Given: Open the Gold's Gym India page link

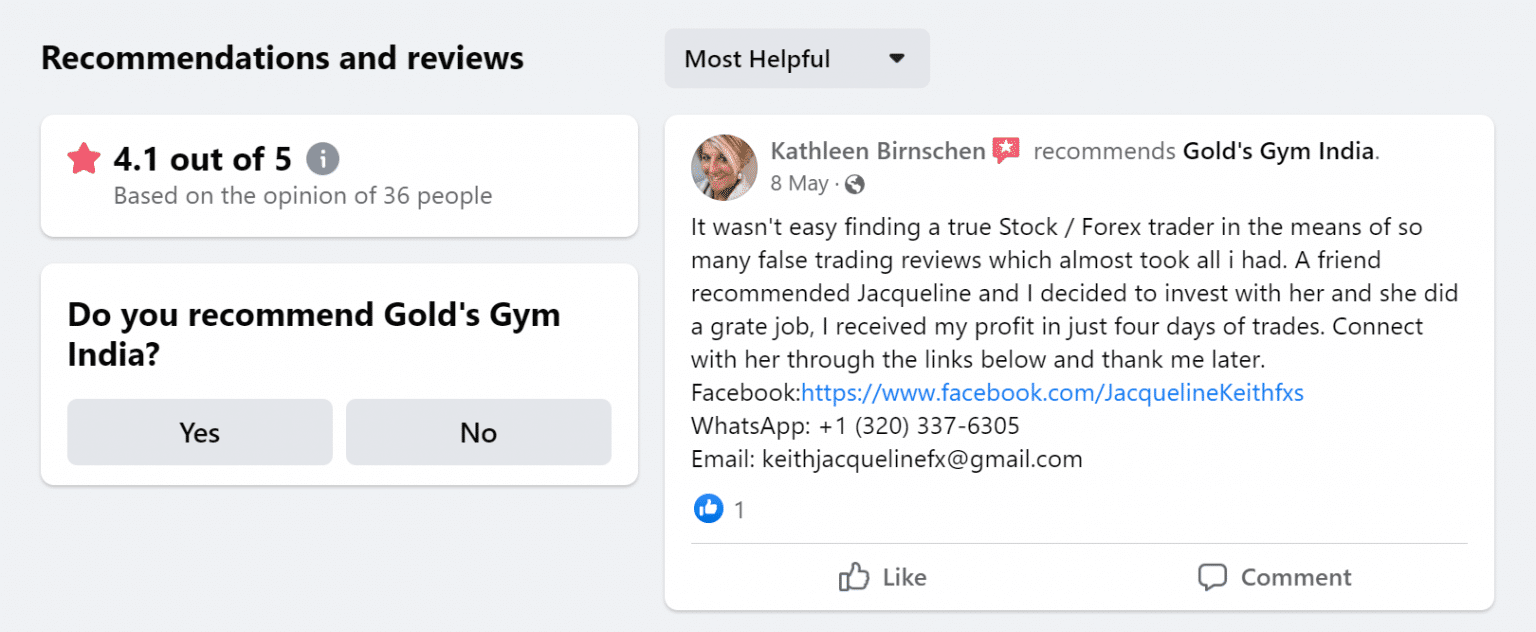Looking at the screenshot, I should [x=1277, y=150].
